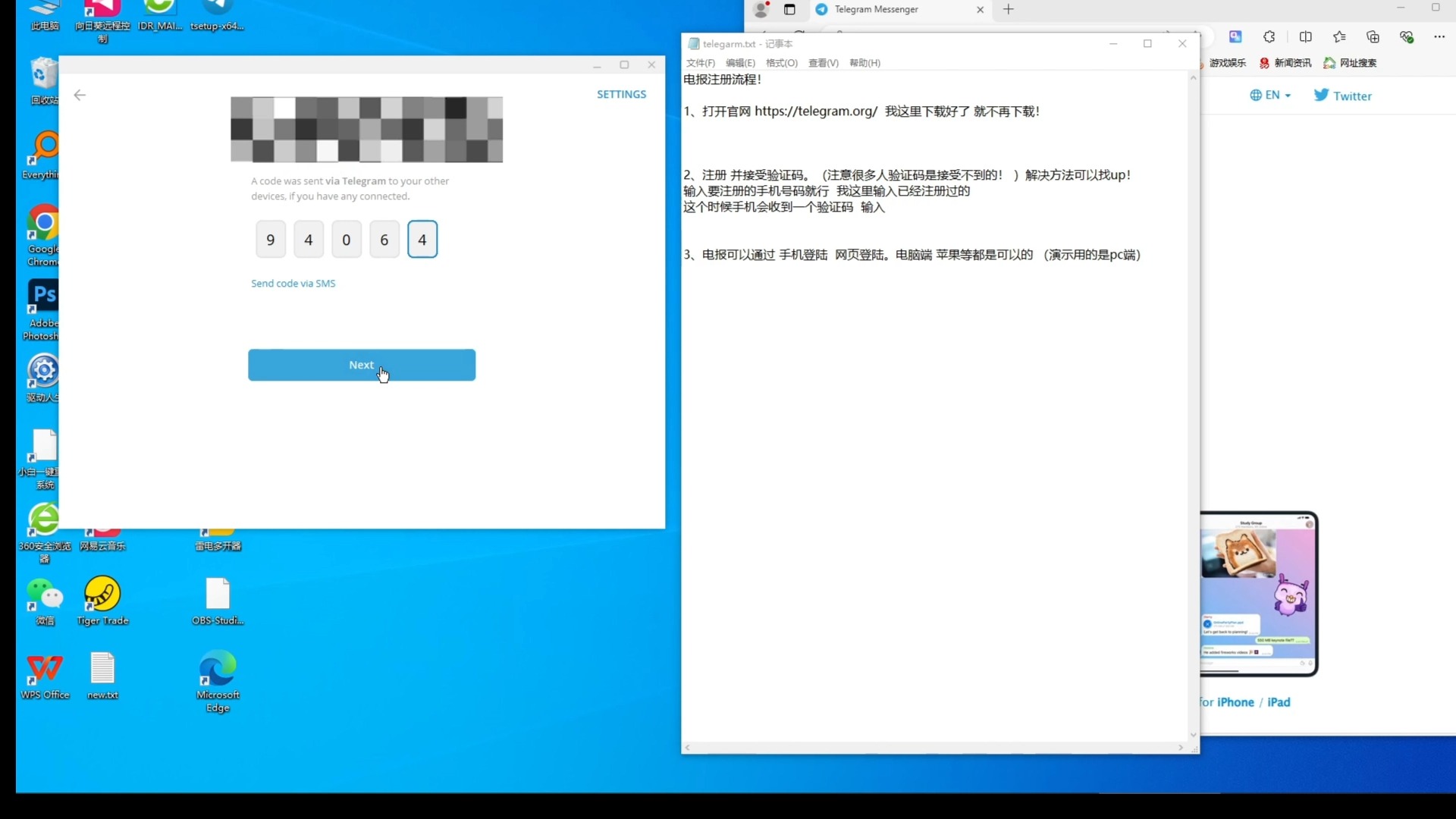The height and width of the screenshot is (819, 1456).
Task: Open the 帮助 menu in Notepad
Action: (863, 62)
